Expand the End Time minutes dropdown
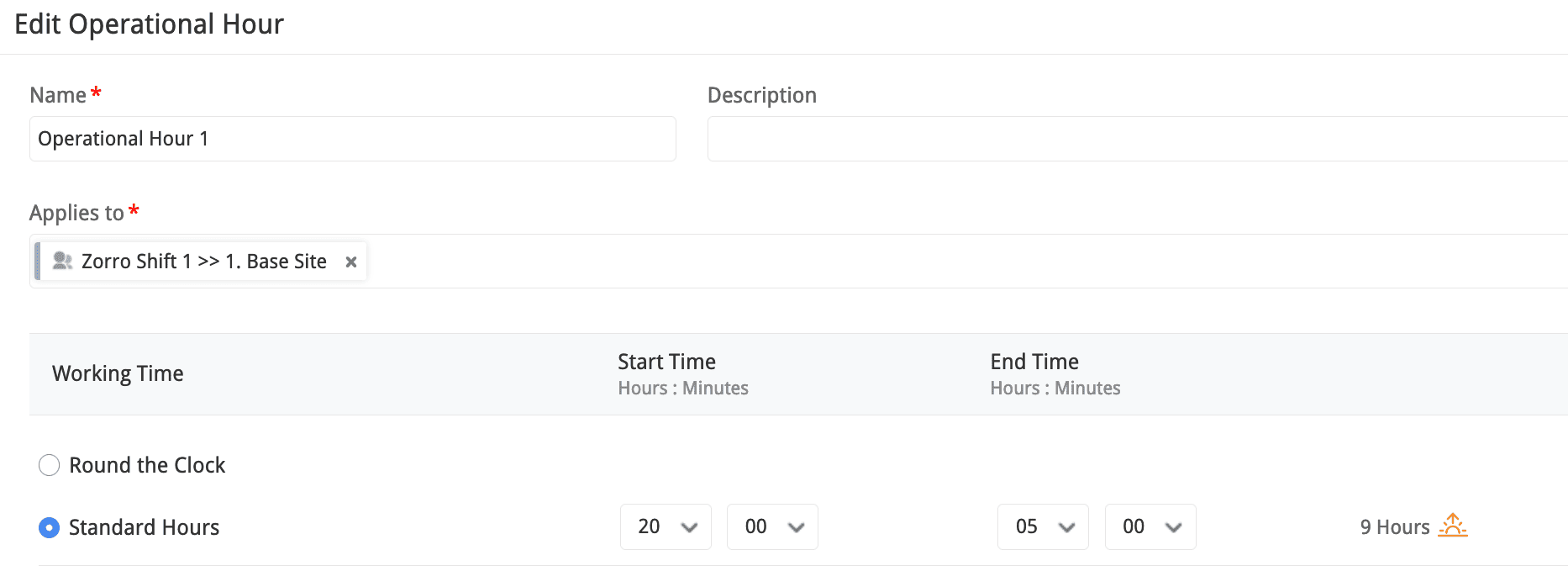Screen dimensions: 1568x587 click(1150, 527)
